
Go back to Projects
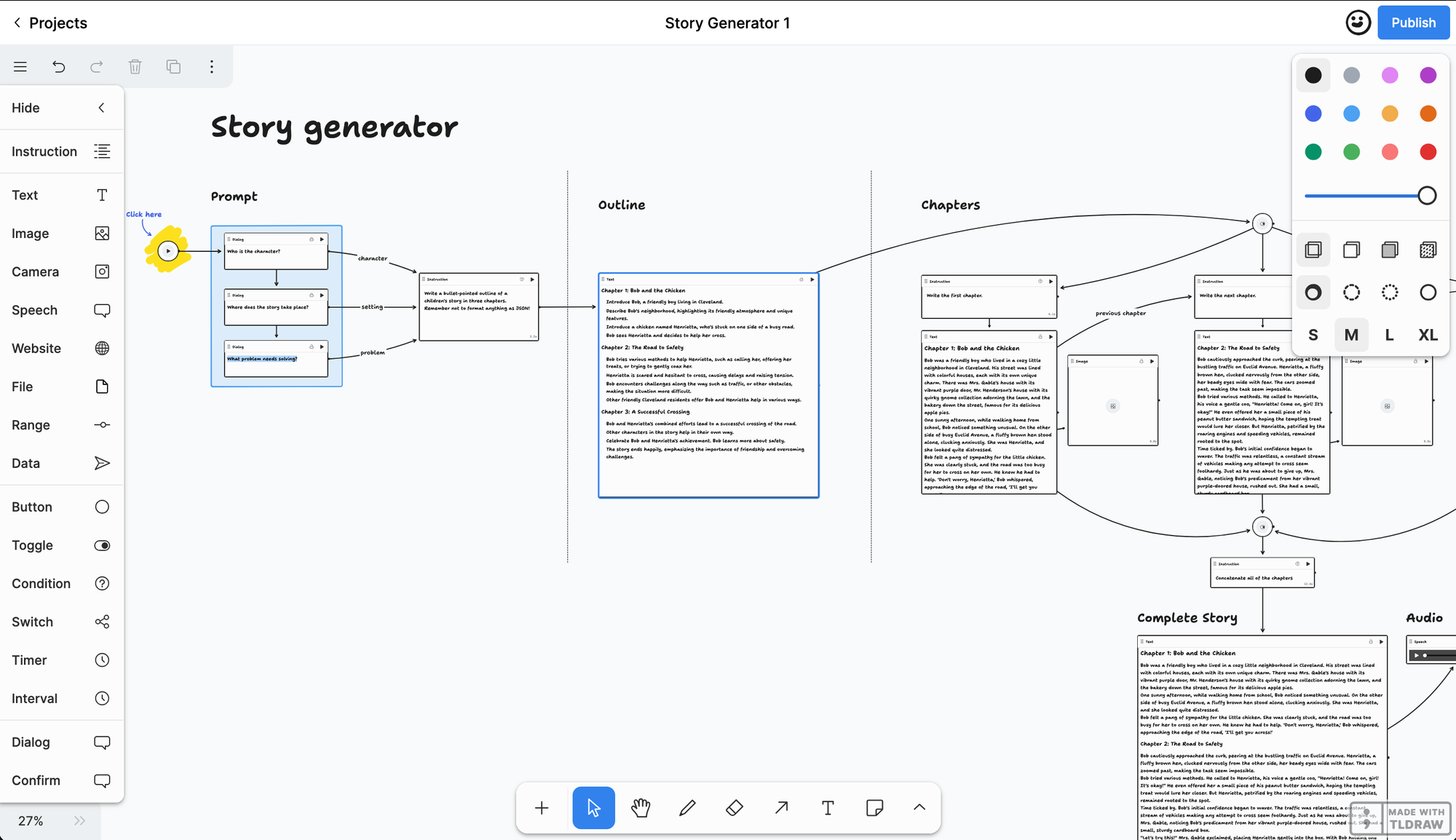[50, 23]
